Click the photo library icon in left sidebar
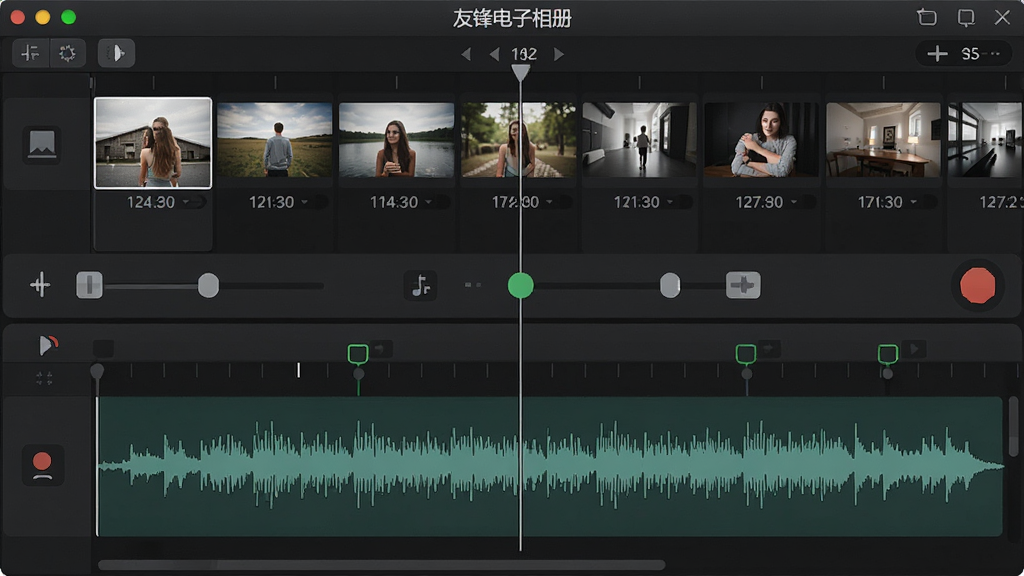 pos(42,144)
